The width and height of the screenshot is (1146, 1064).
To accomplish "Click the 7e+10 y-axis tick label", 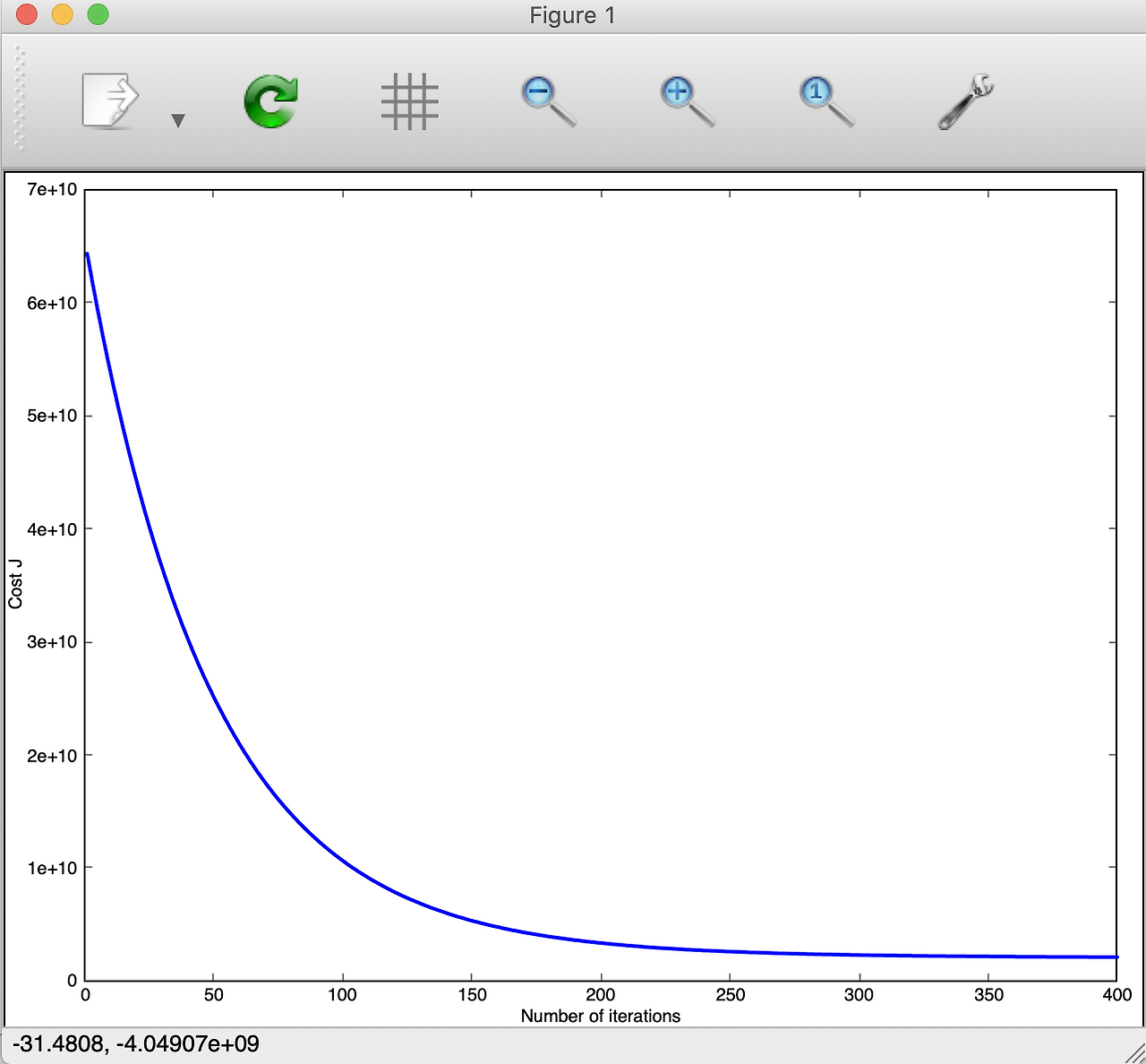I will tap(52, 190).
